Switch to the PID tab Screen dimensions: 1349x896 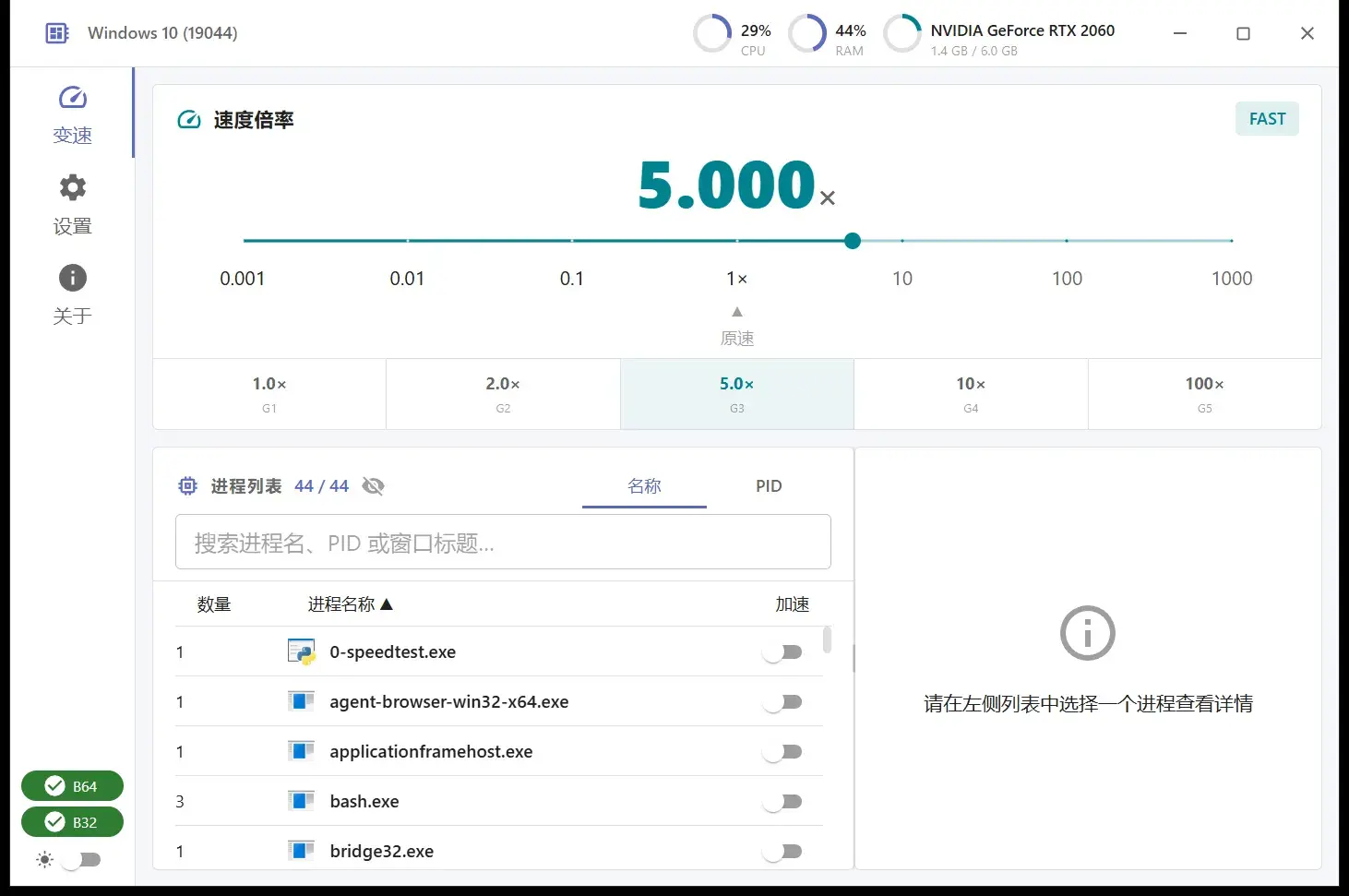[769, 486]
